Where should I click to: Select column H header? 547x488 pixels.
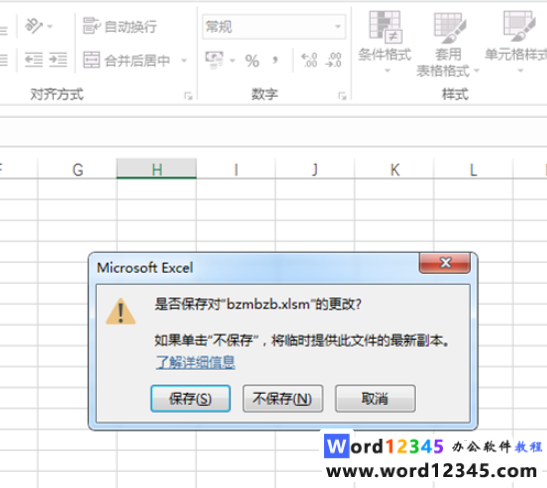157,170
